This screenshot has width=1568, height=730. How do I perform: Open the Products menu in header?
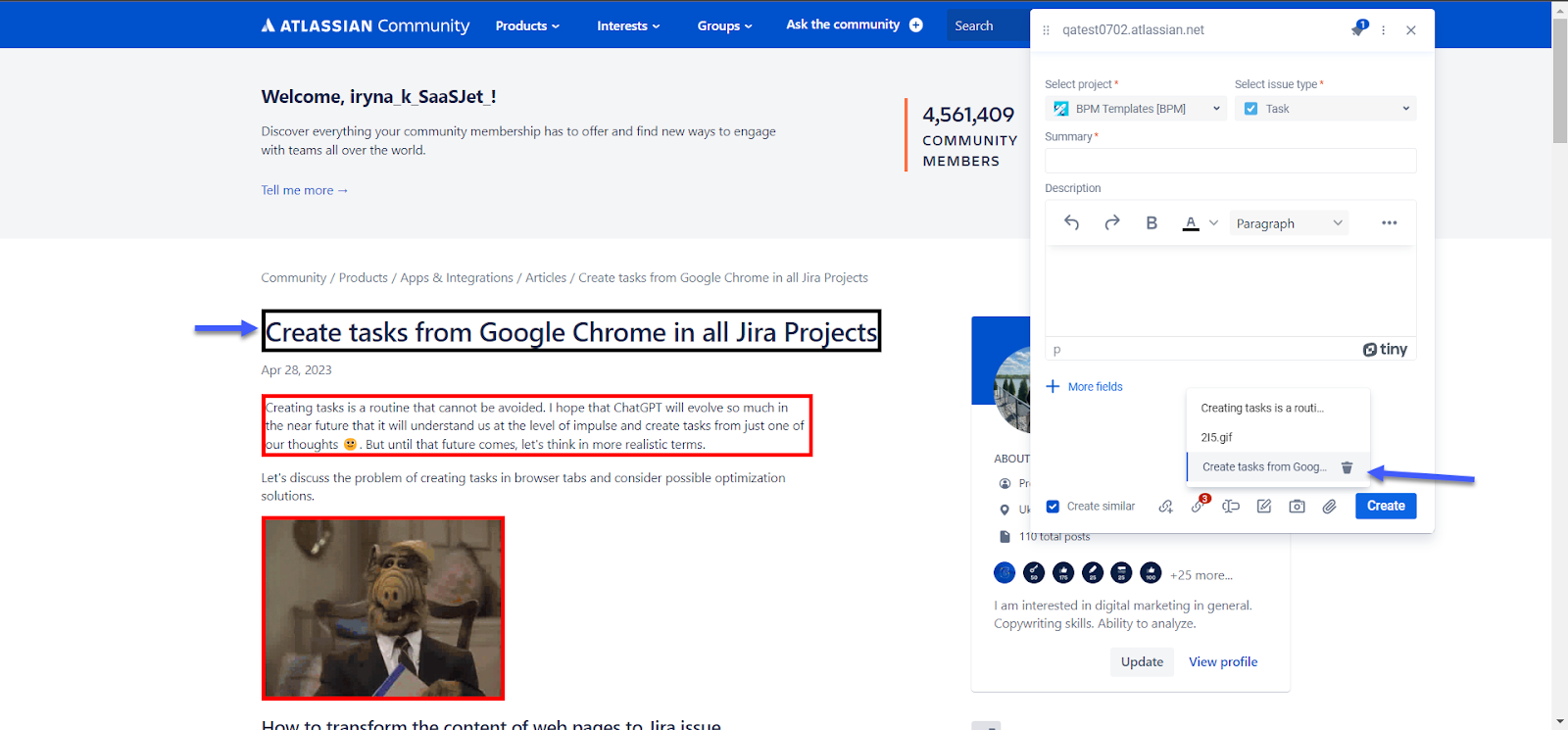pos(527,25)
